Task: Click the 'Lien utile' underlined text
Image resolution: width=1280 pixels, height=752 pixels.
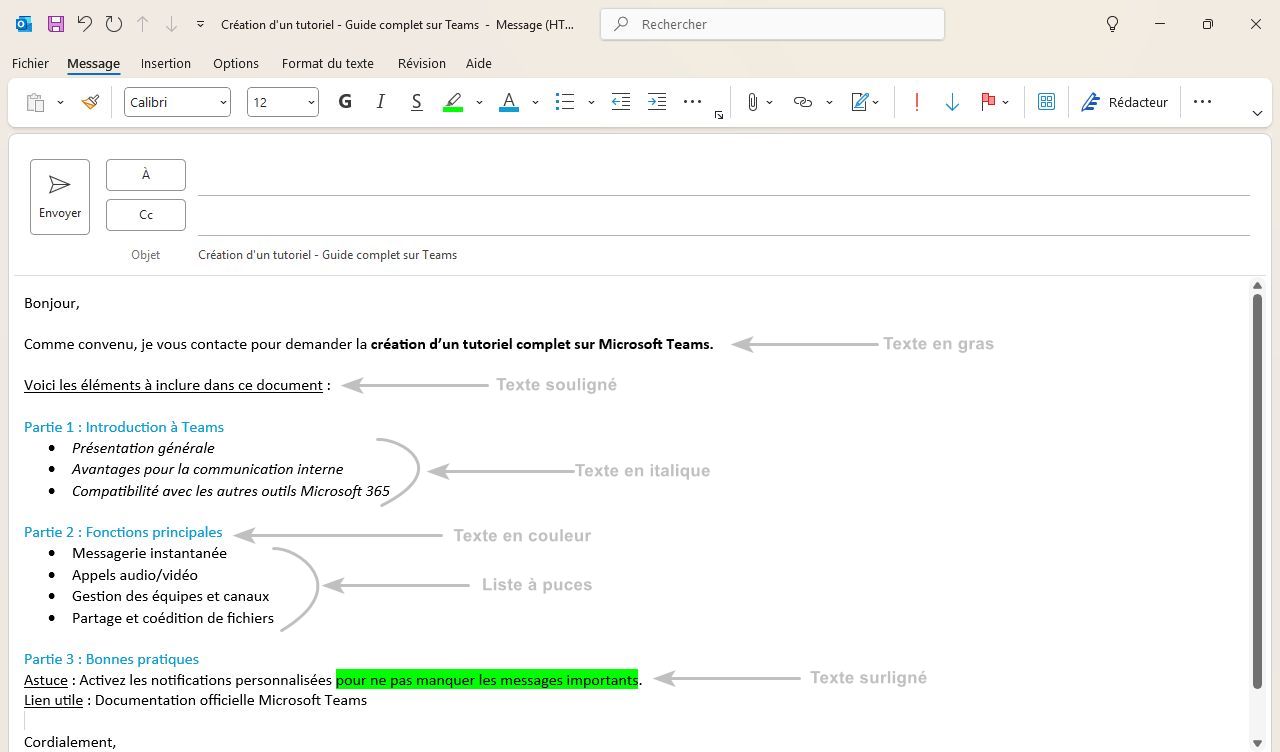Action: [53, 700]
